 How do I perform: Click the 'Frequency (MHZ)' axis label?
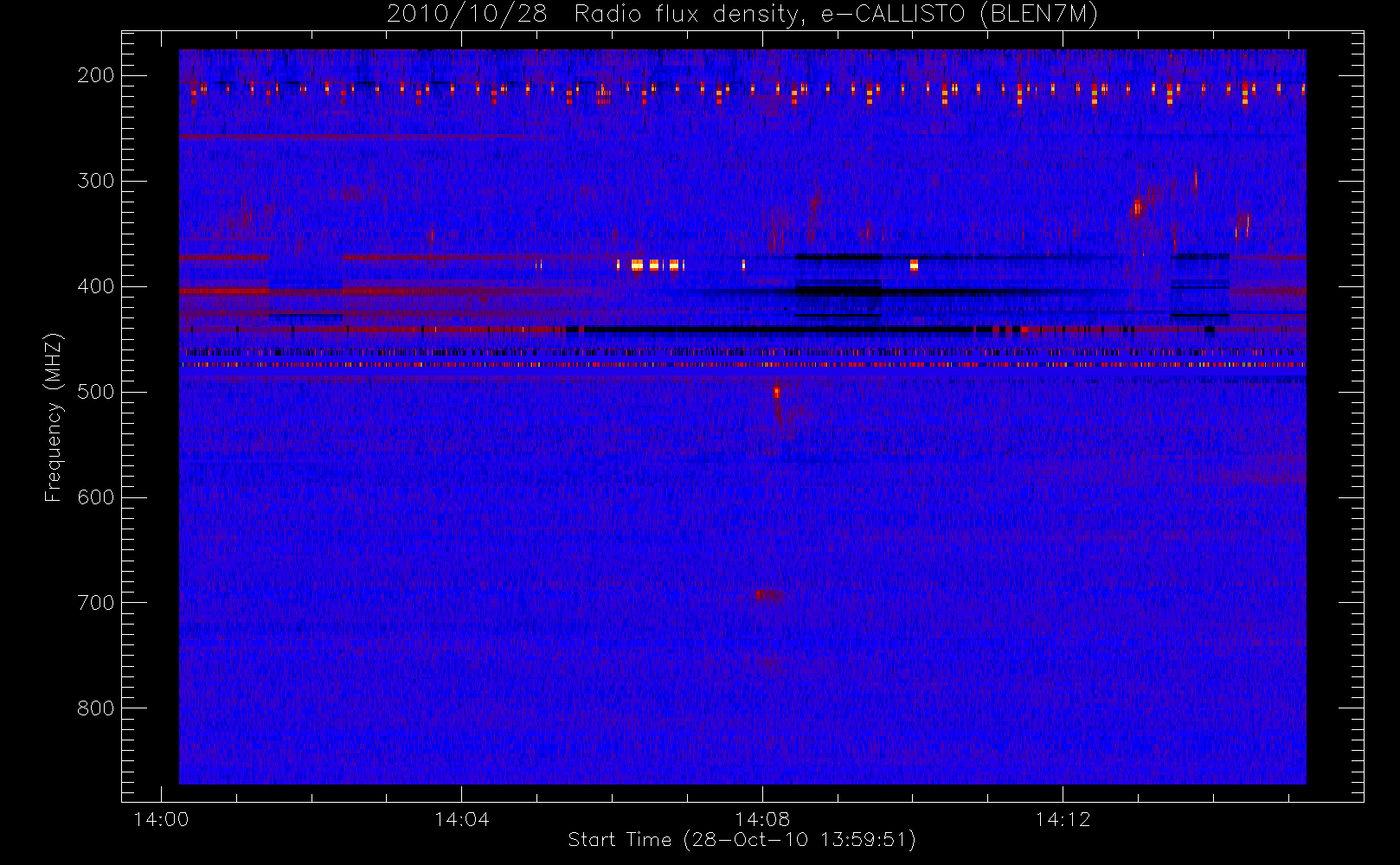(54, 417)
